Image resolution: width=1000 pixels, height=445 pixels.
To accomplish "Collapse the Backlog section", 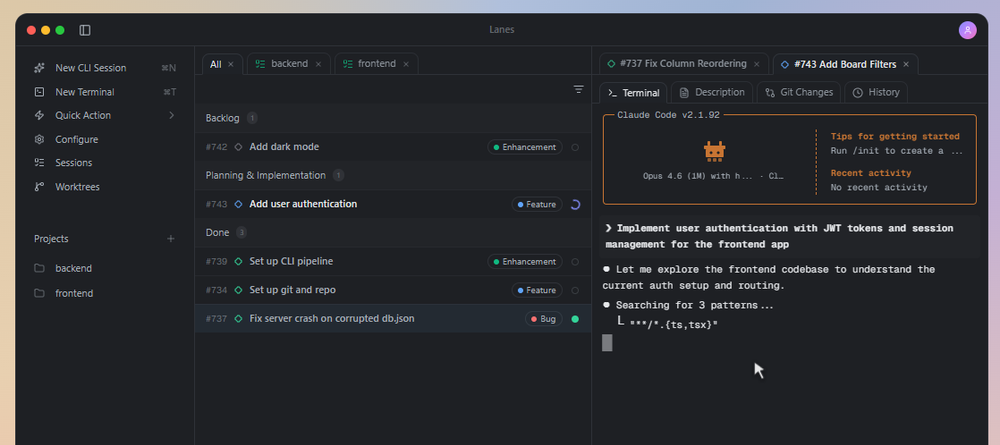I will pos(393,118).
